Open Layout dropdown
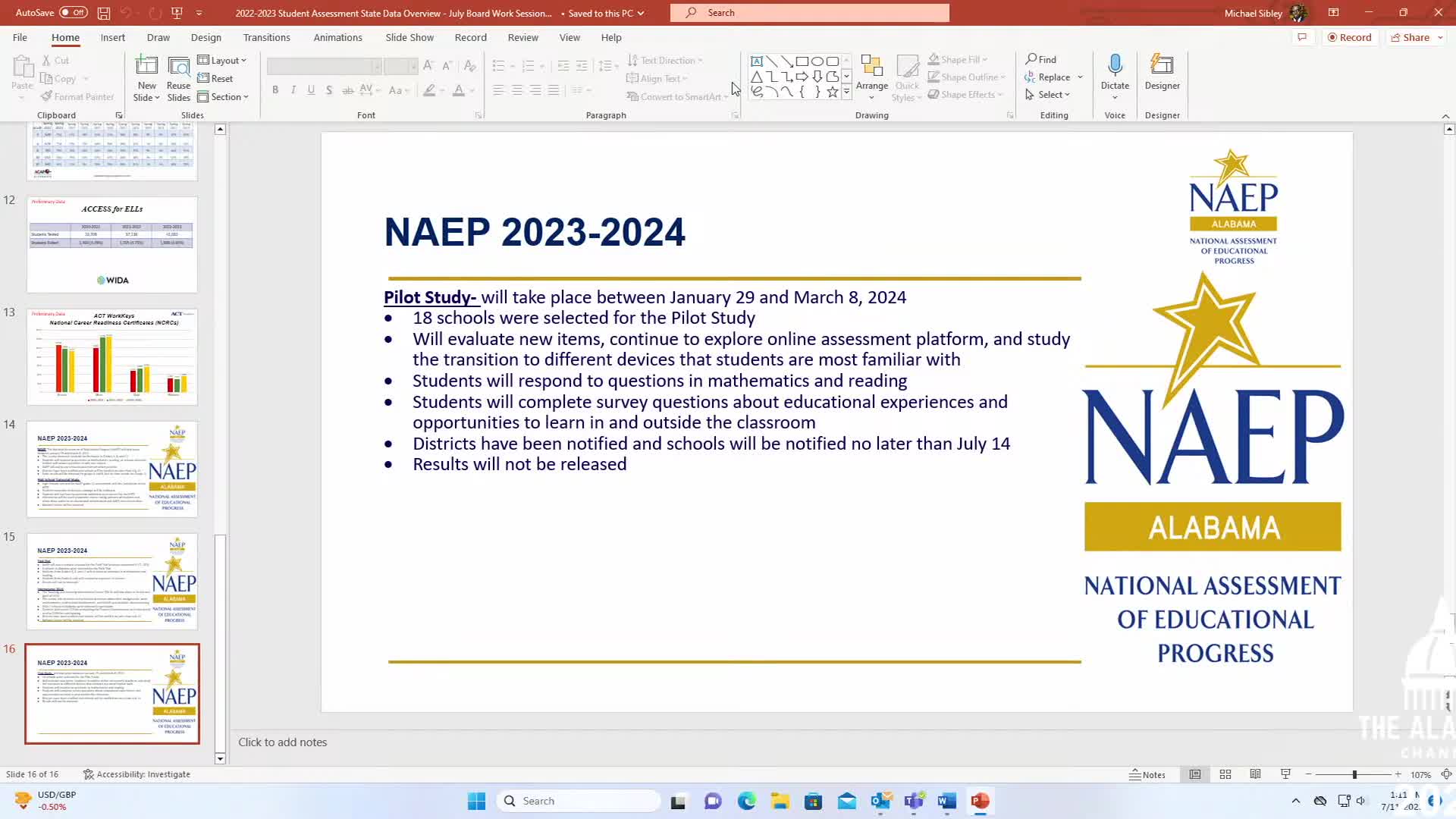This screenshot has height=819, width=1456. click(x=222, y=60)
